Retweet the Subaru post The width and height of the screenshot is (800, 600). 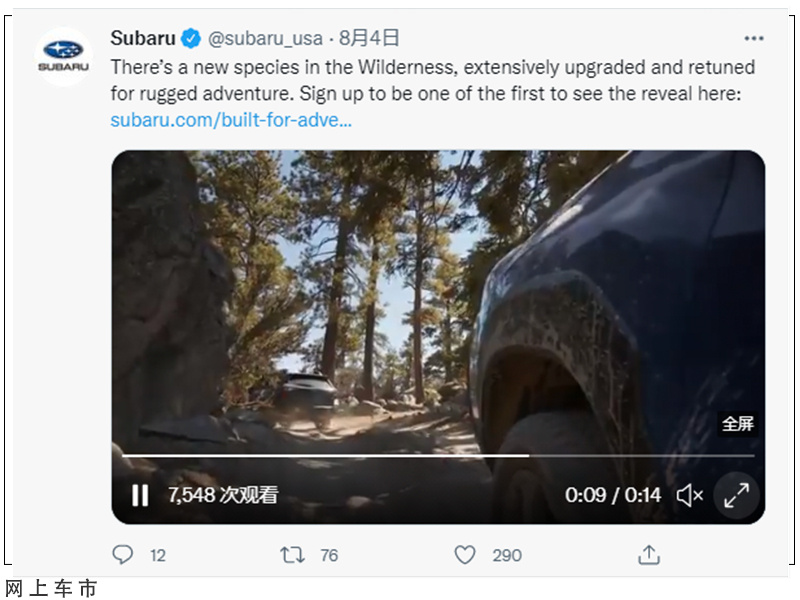[x=292, y=555]
